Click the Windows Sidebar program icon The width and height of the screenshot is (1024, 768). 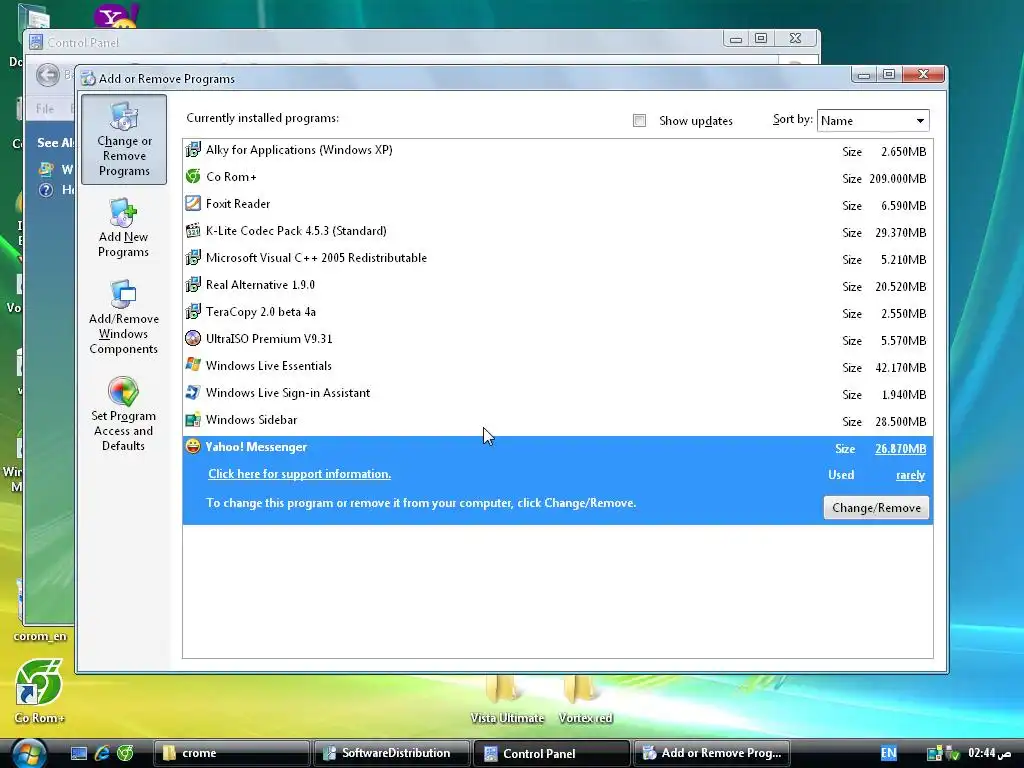(x=193, y=419)
